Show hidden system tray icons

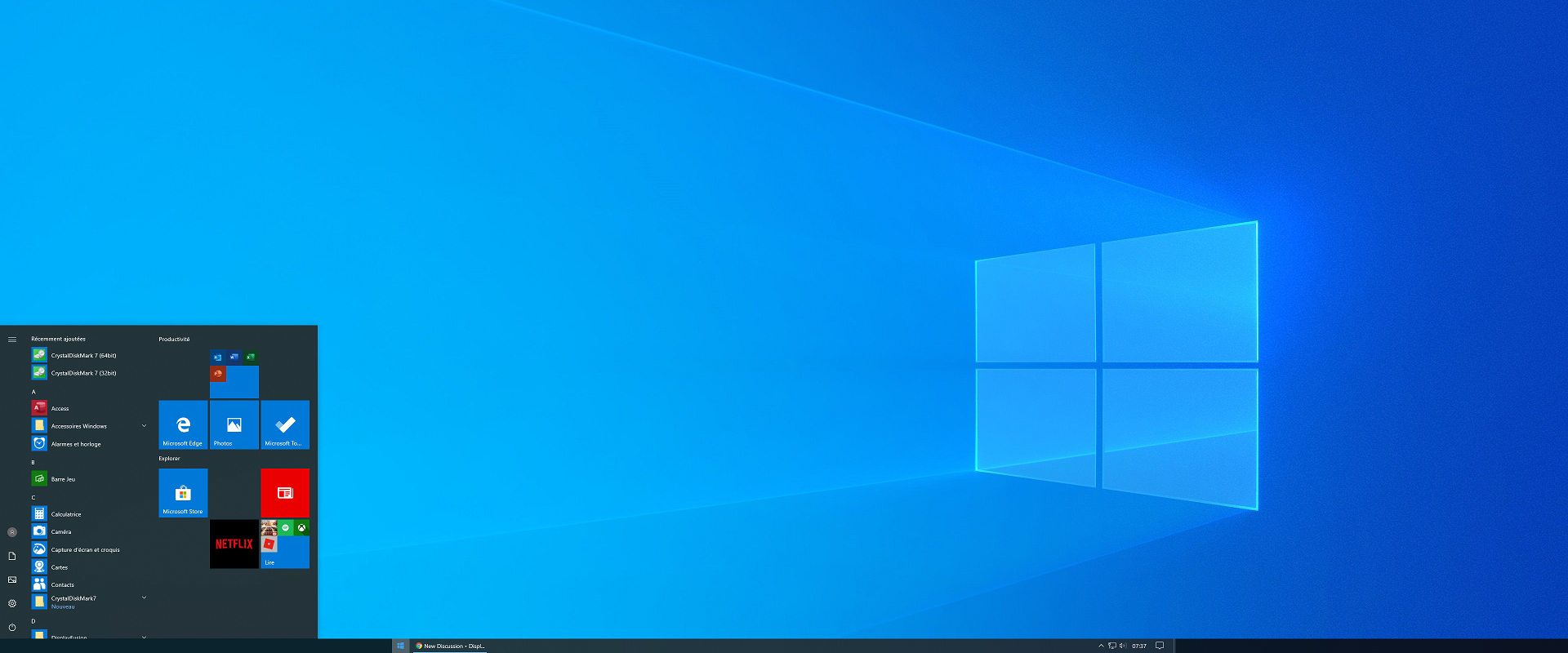1101,646
